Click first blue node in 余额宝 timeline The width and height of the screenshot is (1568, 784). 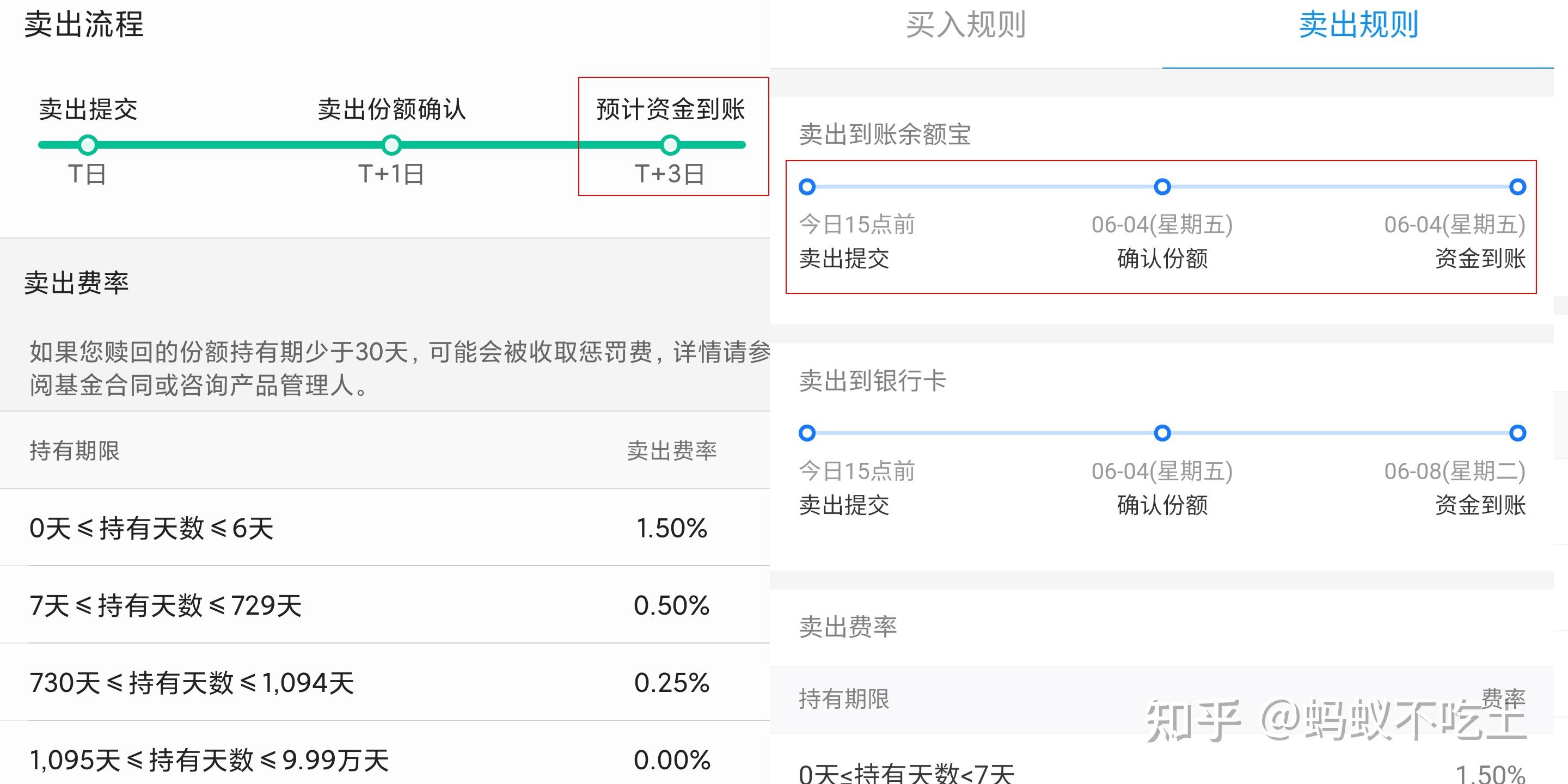pyautogui.click(x=807, y=187)
